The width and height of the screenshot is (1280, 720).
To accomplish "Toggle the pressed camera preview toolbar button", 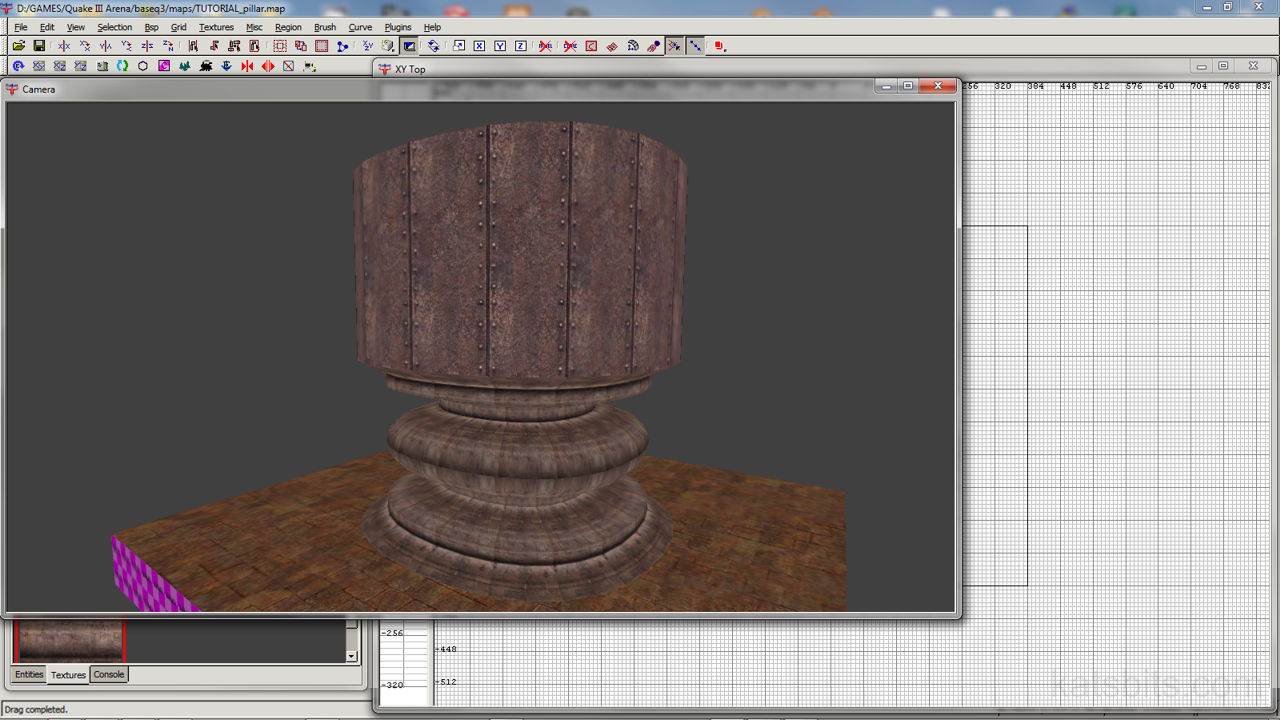I will 409,46.
